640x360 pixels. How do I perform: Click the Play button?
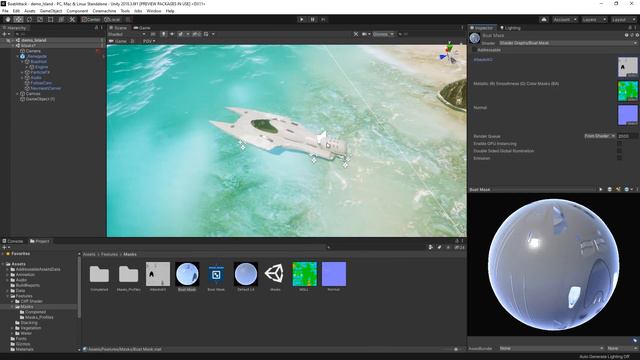coord(302,19)
